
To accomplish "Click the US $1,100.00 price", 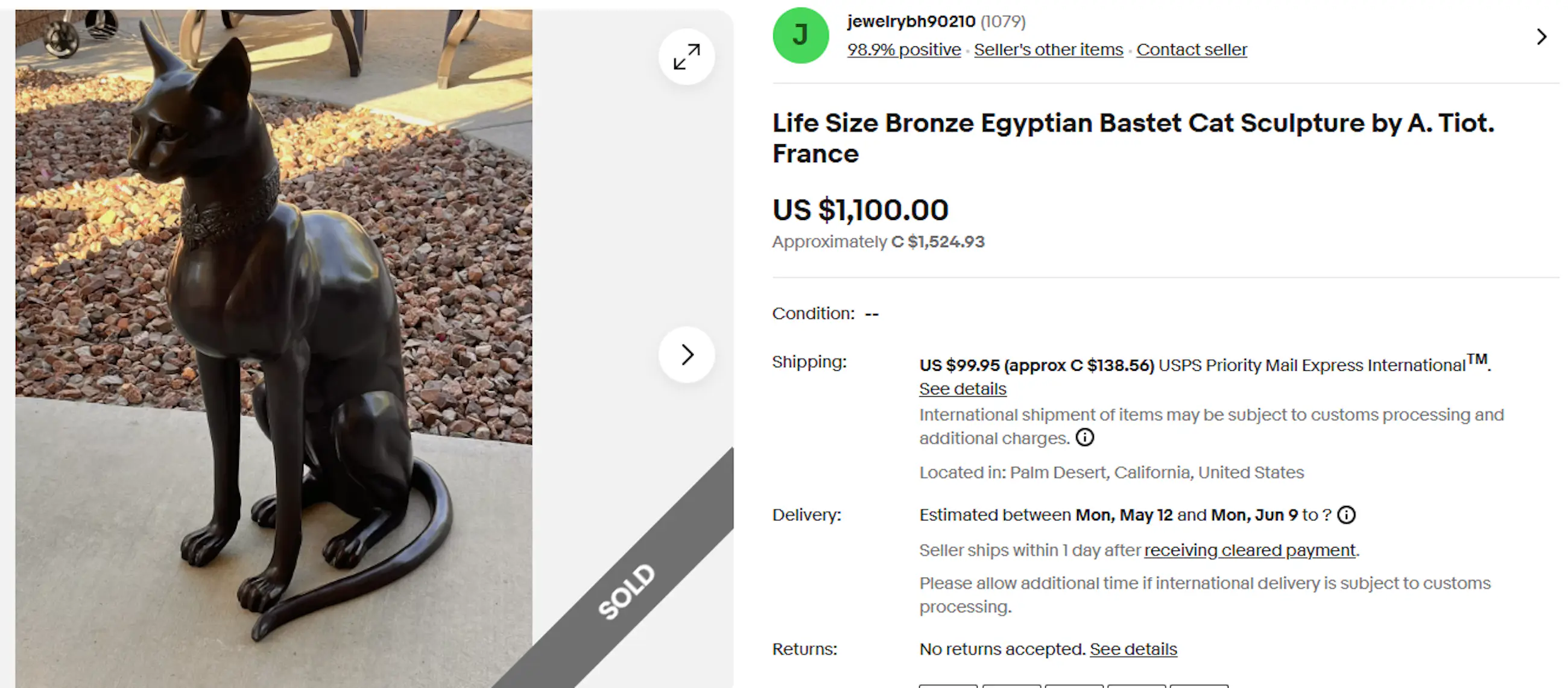I will tap(860, 210).
